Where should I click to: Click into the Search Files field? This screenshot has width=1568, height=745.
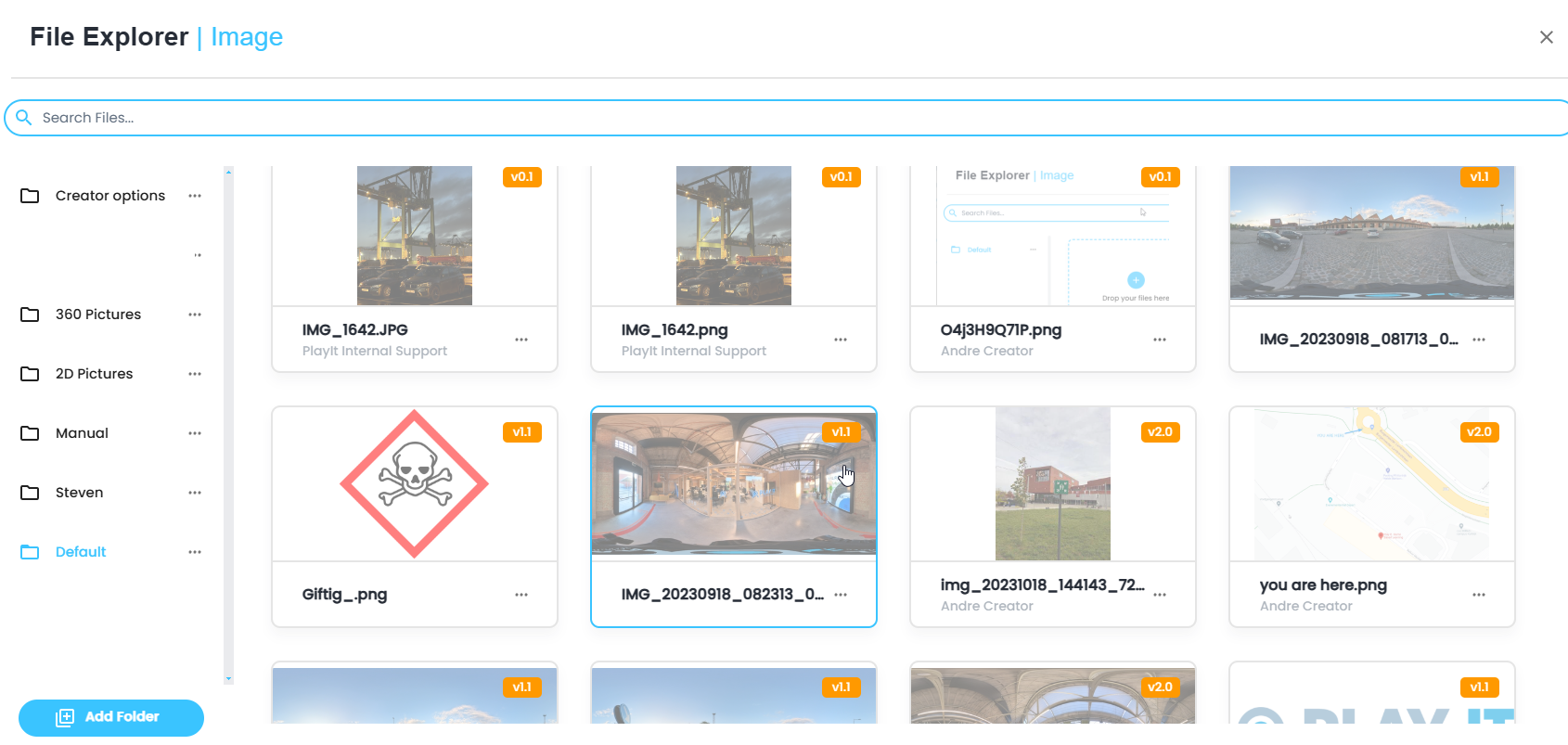[x=742, y=118]
